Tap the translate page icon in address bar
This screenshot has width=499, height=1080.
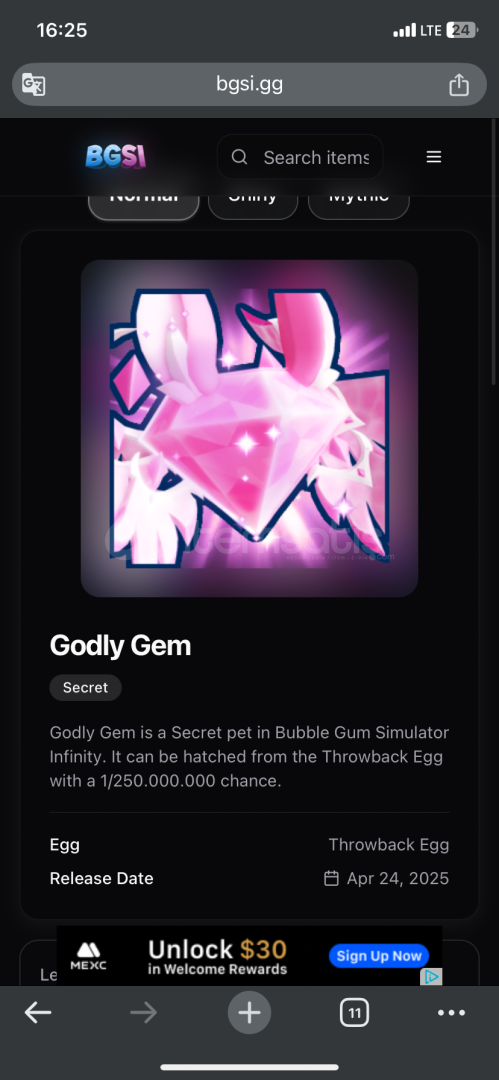tap(34, 84)
